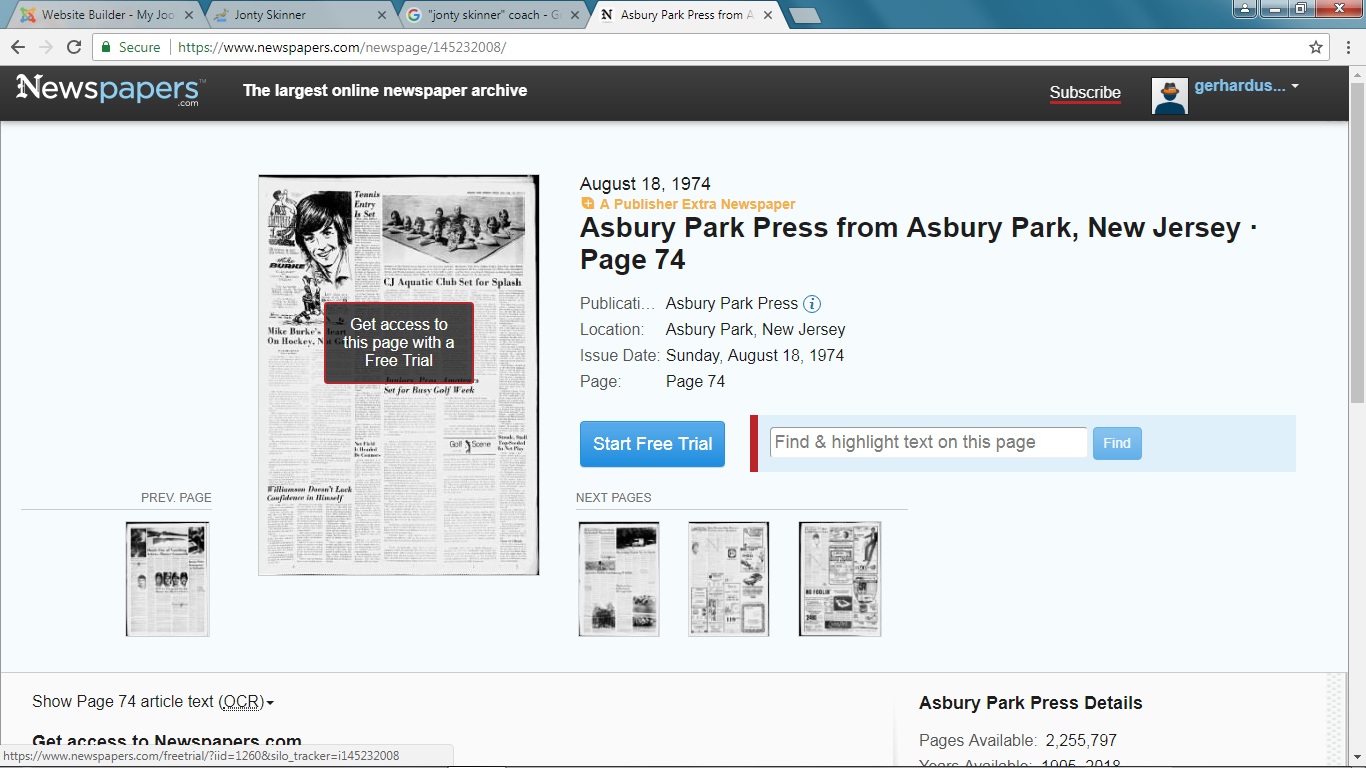Open the Chrome menu (three dots)
Screen dimensions: 1366x768
(x=1348, y=47)
